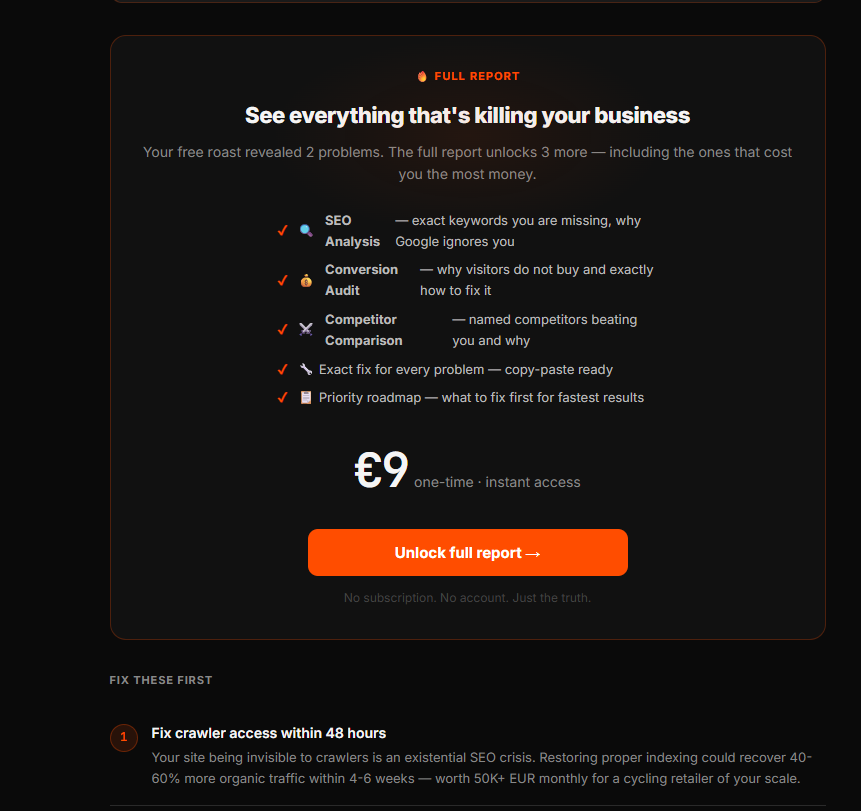Click the magnifying glass SEO Analysis icon
The width and height of the screenshot is (861, 811).
click(306, 231)
